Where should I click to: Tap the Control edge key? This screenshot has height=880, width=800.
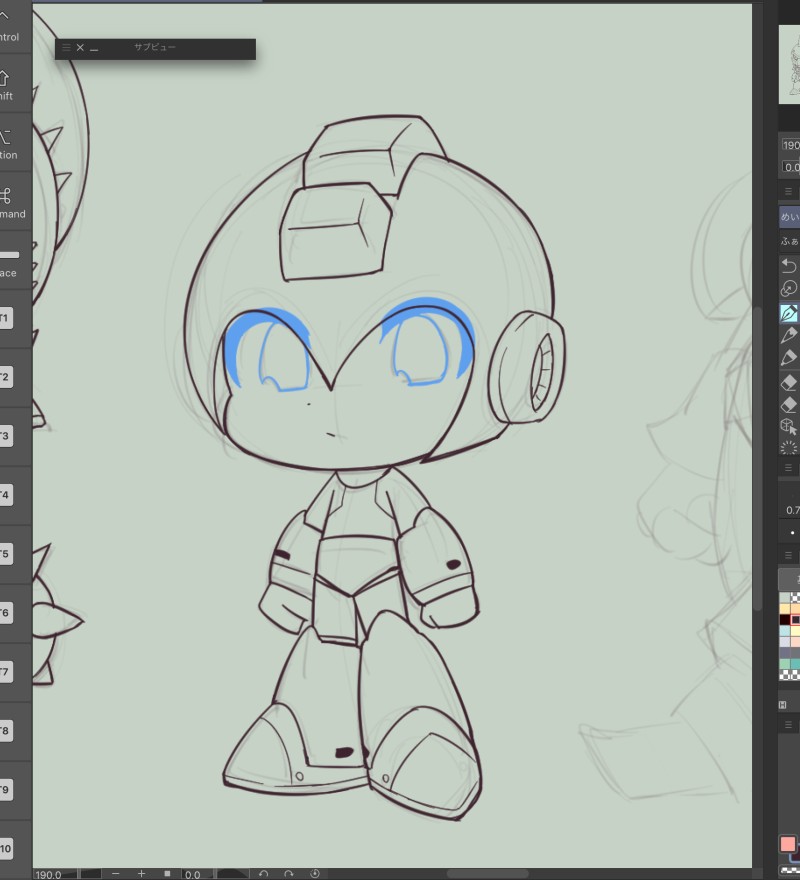click(15, 28)
